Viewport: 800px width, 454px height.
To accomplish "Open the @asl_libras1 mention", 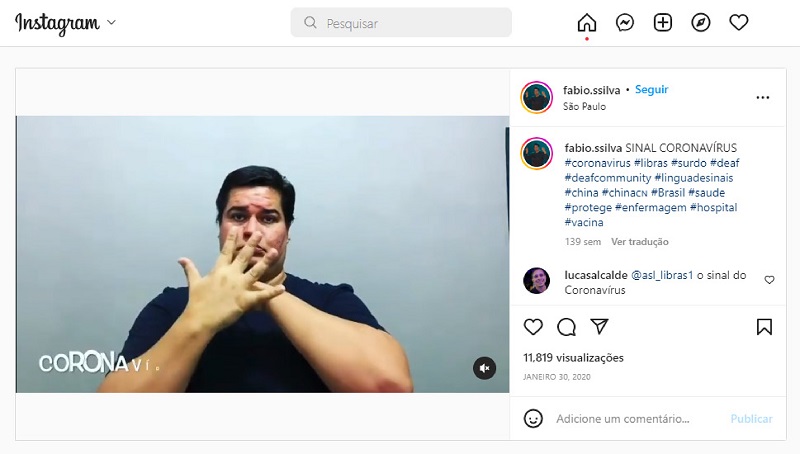I will (662, 275).
